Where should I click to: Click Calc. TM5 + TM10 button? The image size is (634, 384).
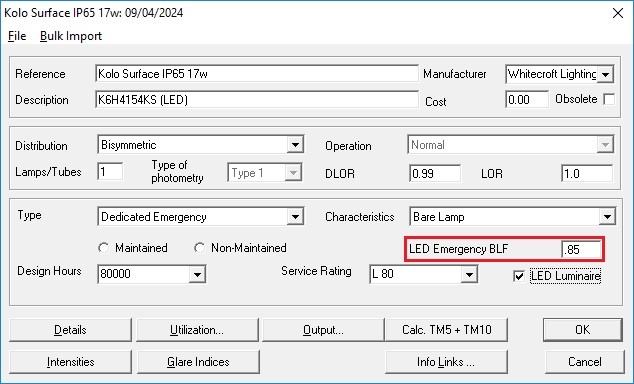(446, 330)
